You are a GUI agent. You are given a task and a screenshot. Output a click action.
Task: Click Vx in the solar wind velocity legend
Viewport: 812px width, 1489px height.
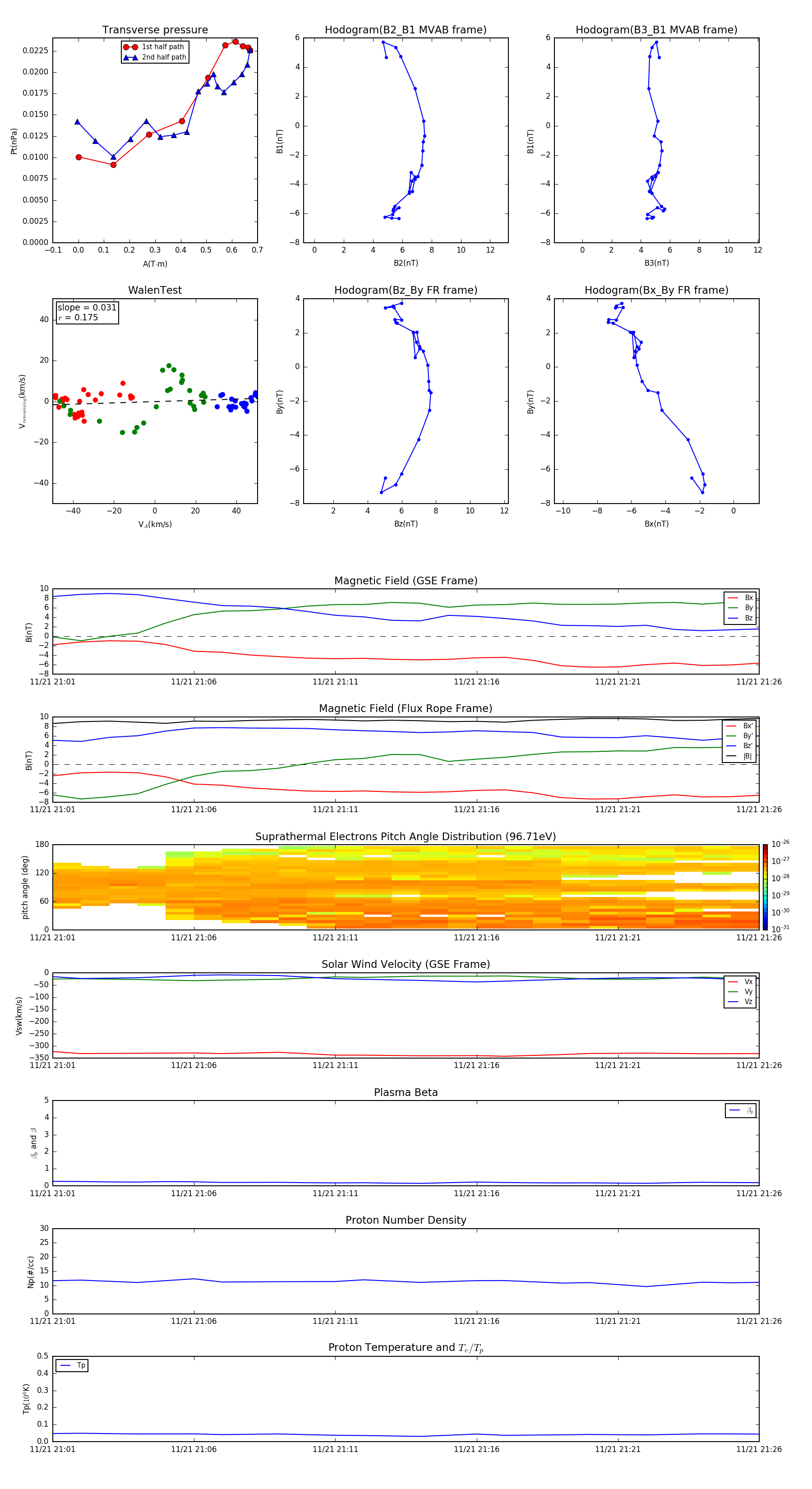[x=740, y=981]
